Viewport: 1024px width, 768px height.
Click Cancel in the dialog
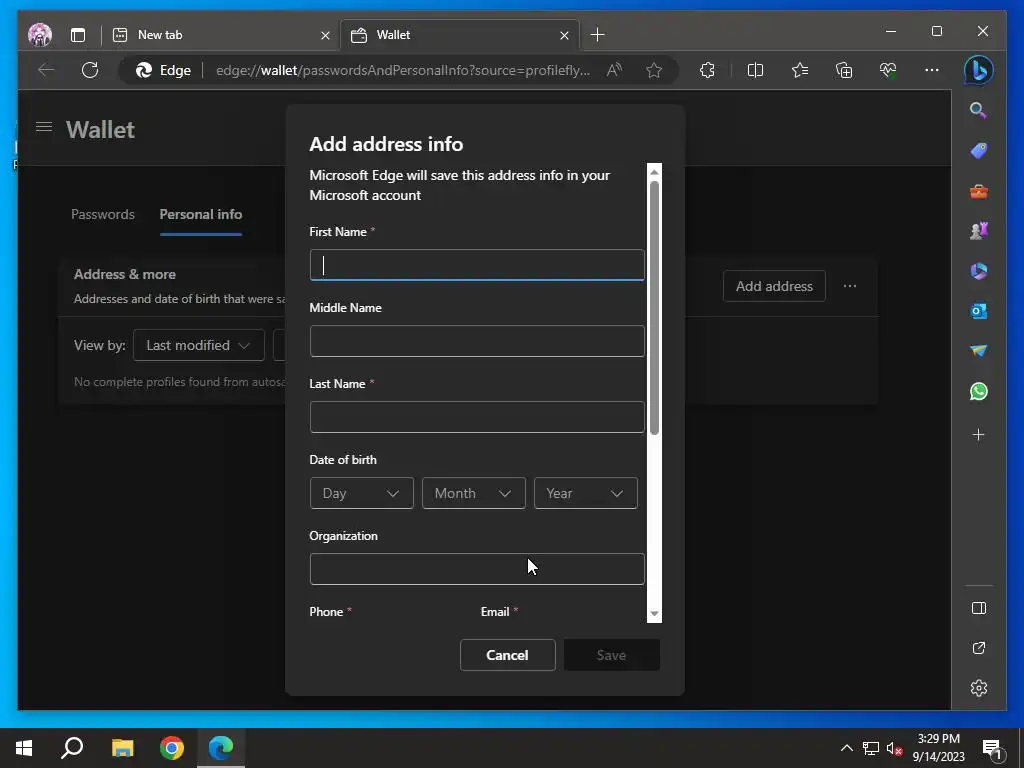click(x=507, y=655)
